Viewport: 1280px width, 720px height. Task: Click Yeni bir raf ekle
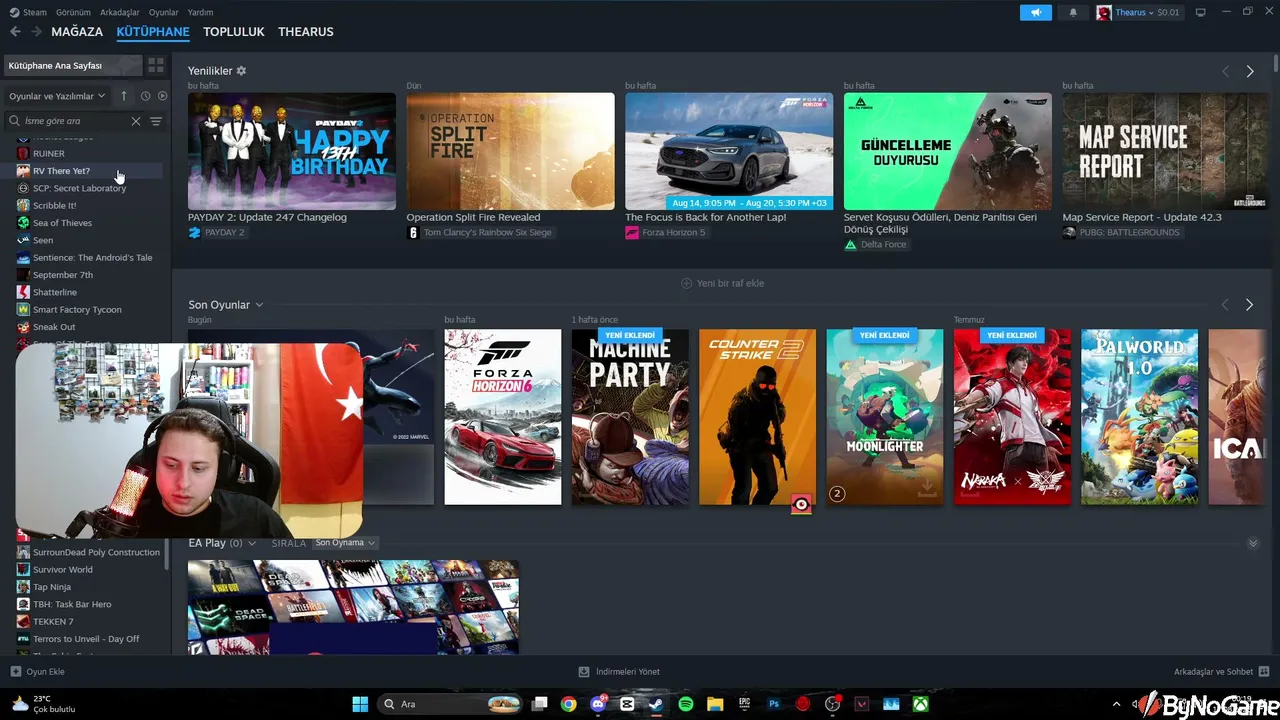[722, 283]
